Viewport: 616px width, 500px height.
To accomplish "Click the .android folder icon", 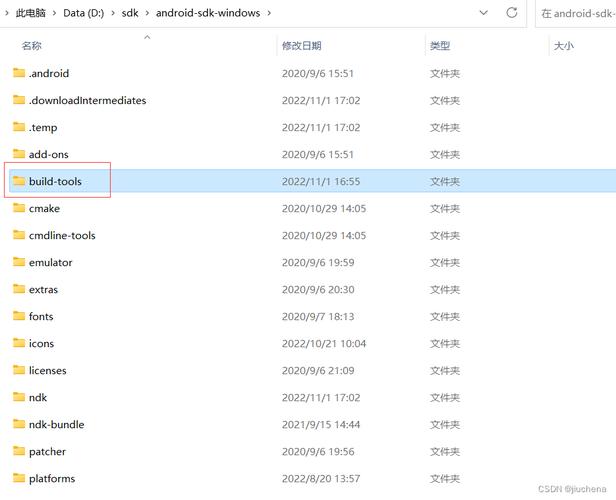I will 18,73.
